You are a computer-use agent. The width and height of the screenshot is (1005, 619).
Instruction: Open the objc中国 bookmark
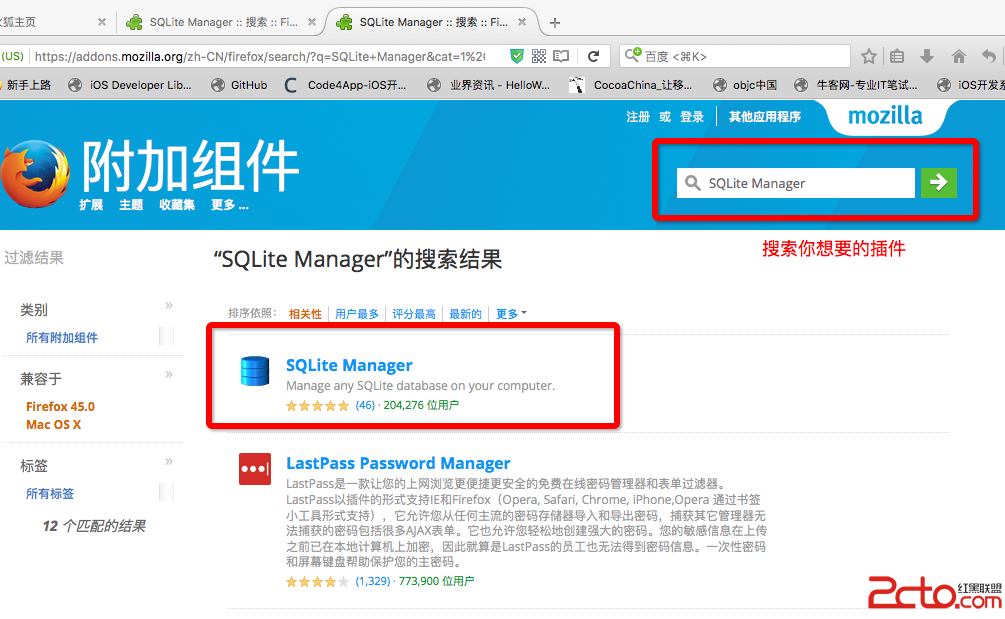pos(745,85)
